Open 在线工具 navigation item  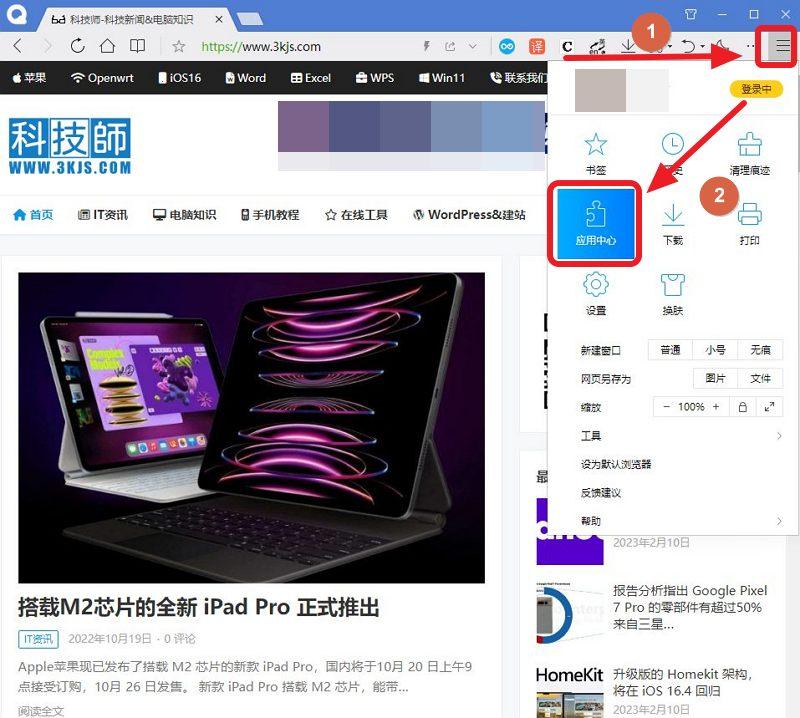coord(356,215)
